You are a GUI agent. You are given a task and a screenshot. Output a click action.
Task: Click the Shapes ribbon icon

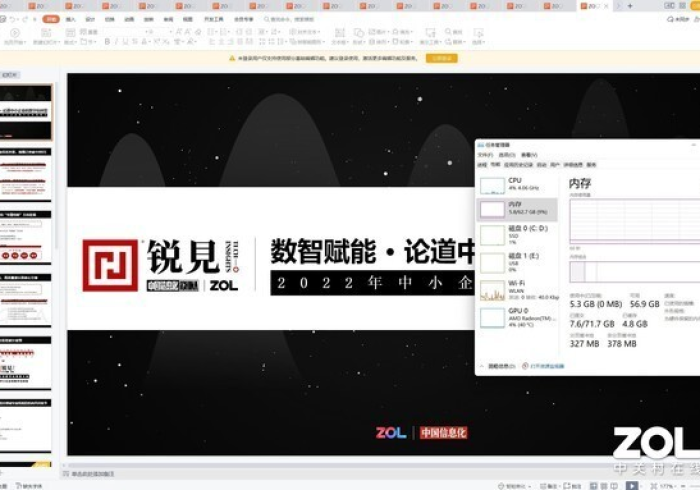(359, 33)
